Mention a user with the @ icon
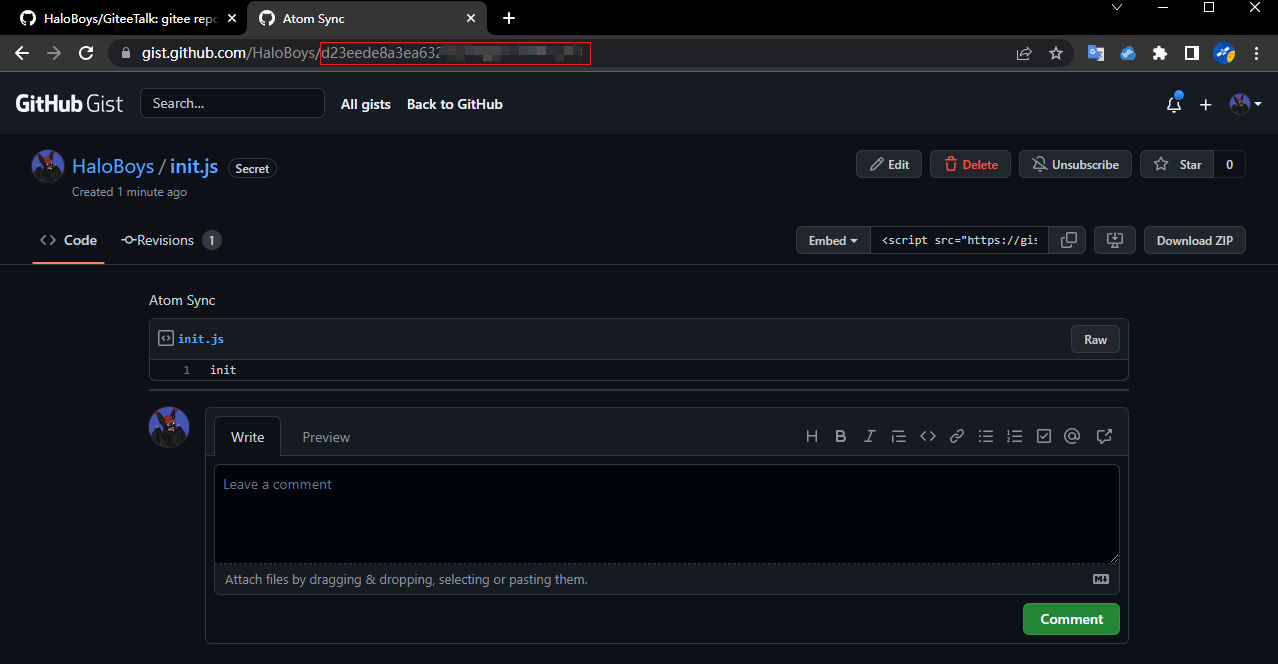 point(1072,436)
